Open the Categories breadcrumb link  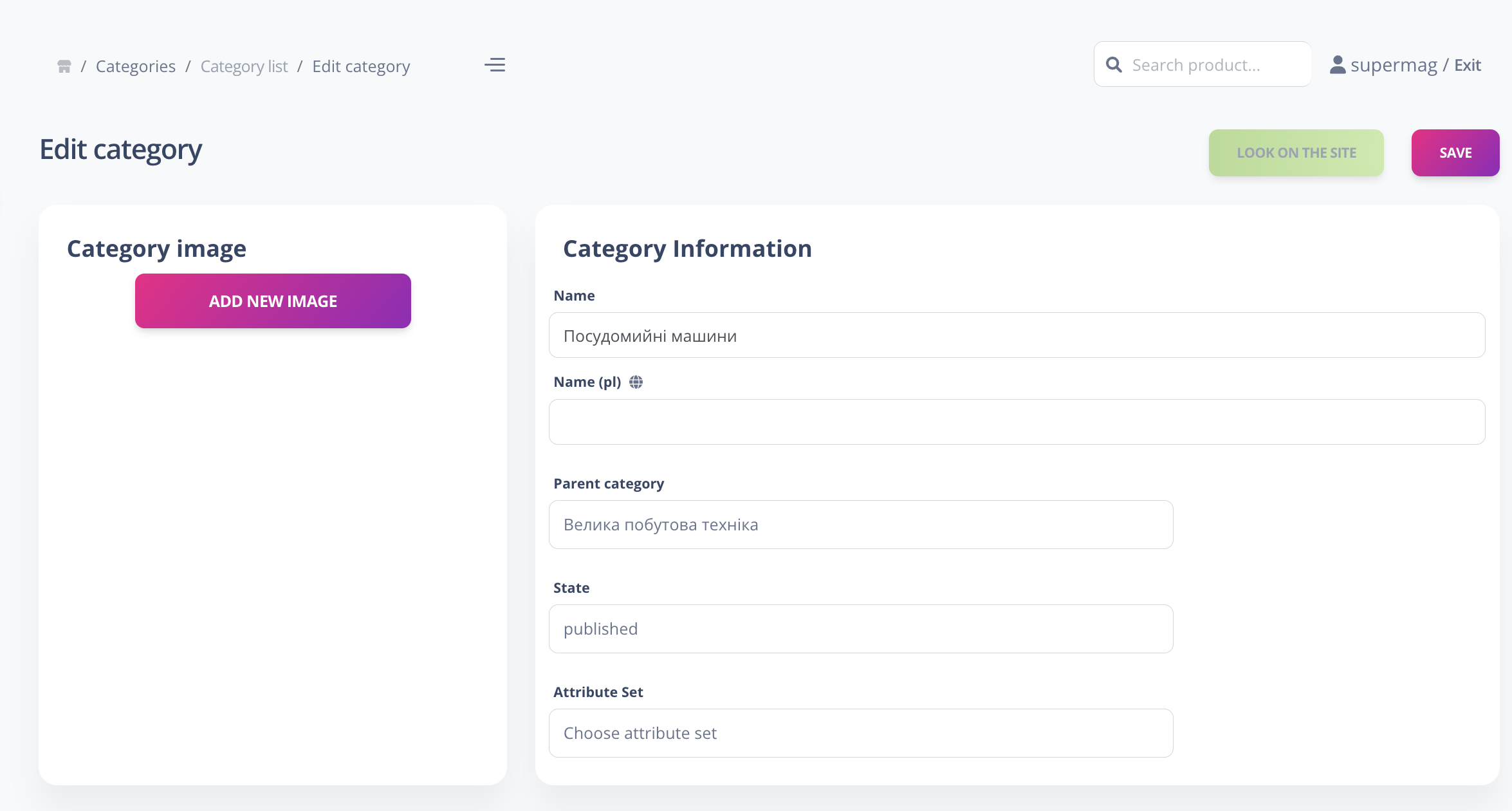135,66
